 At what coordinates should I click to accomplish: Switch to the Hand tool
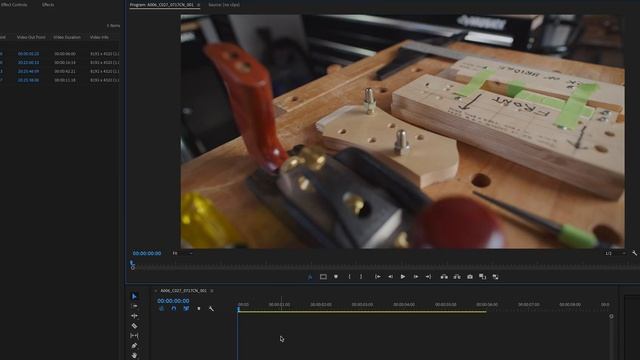click(134, 355)
